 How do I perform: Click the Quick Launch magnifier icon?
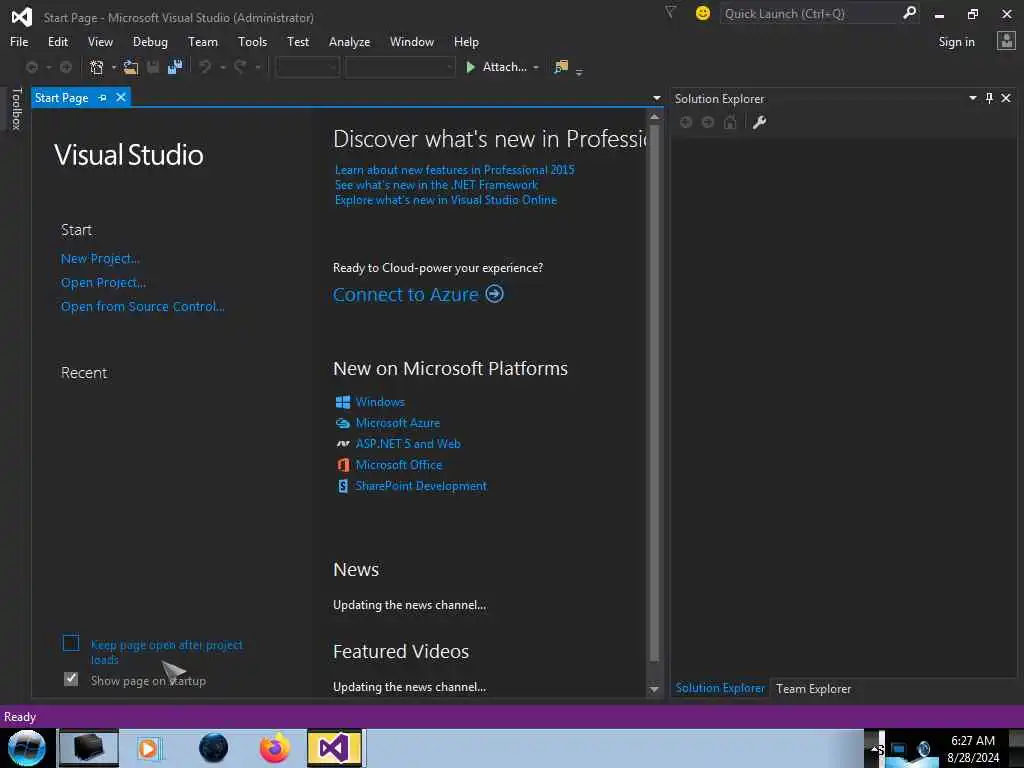coord(909,13)
